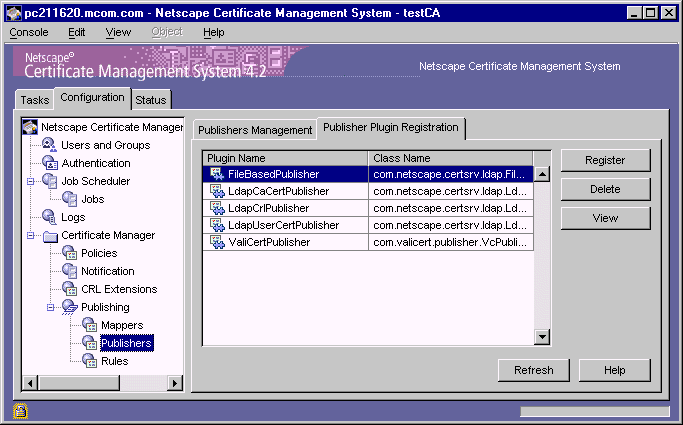Click the tree pane horizontal scrollbar thumb
Image resolution: width=683 pixels, height=425 pixels.
point(79,383)
